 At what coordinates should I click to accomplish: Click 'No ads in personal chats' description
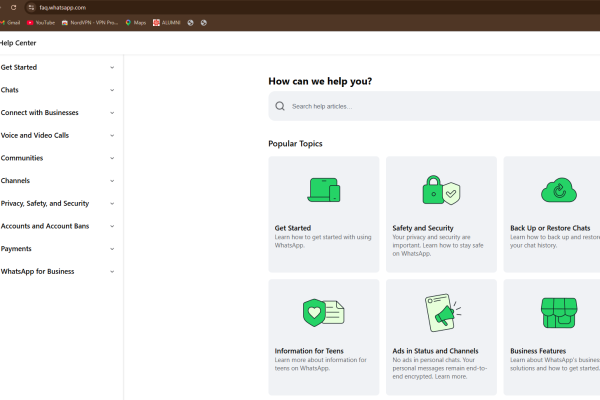click(x=440, y=368)
